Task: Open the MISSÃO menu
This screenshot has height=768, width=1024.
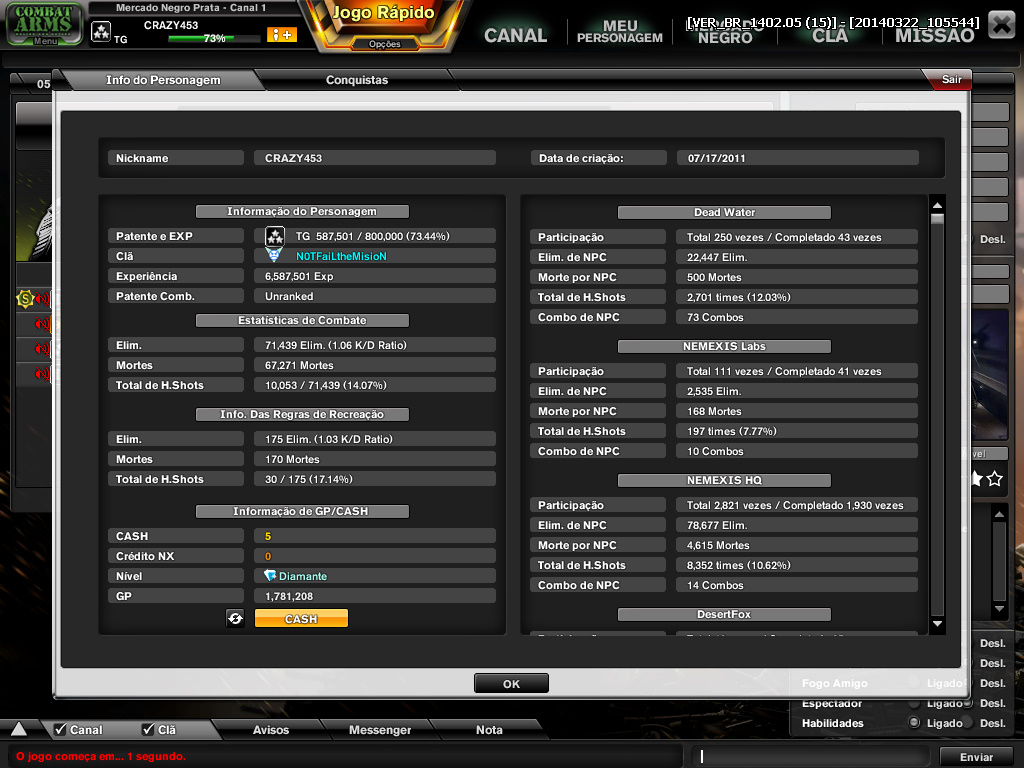Action: [935, 35]
